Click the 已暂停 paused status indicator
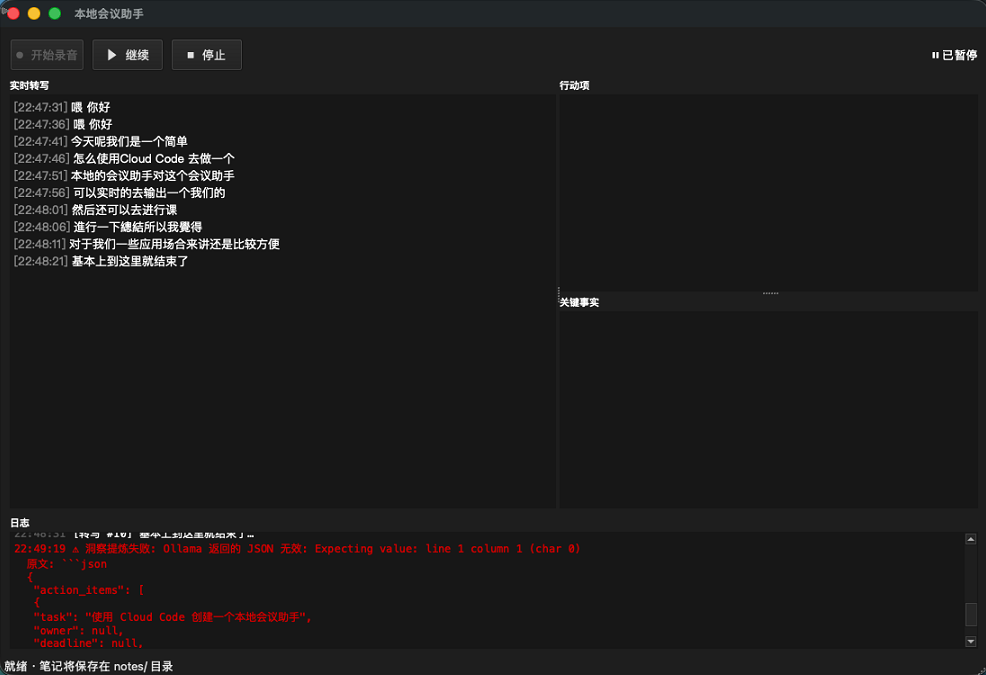The width and height of the screenshot is (986, 675). point(954,55)
